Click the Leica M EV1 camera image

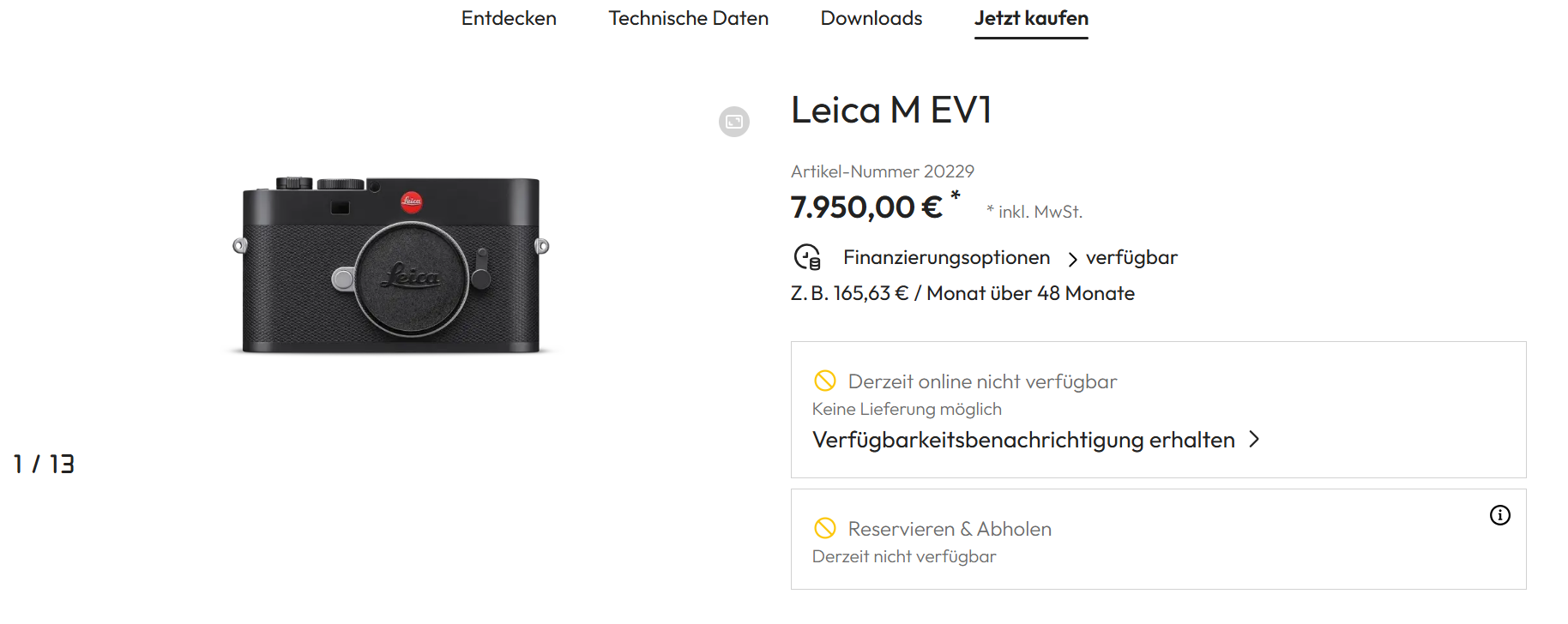(x=391, y=265)
